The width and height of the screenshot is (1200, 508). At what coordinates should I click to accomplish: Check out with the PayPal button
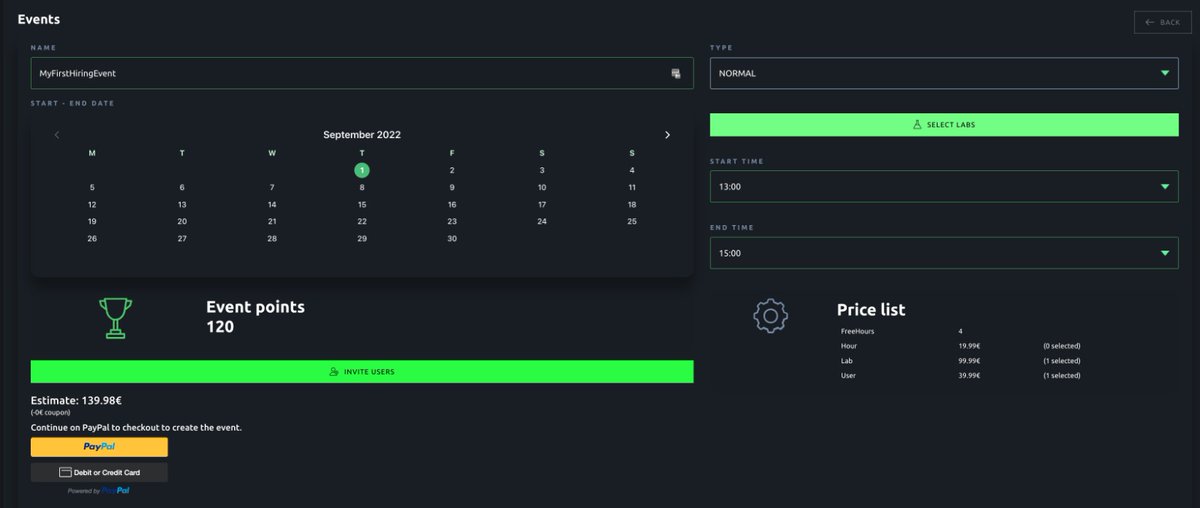point(99,447)
